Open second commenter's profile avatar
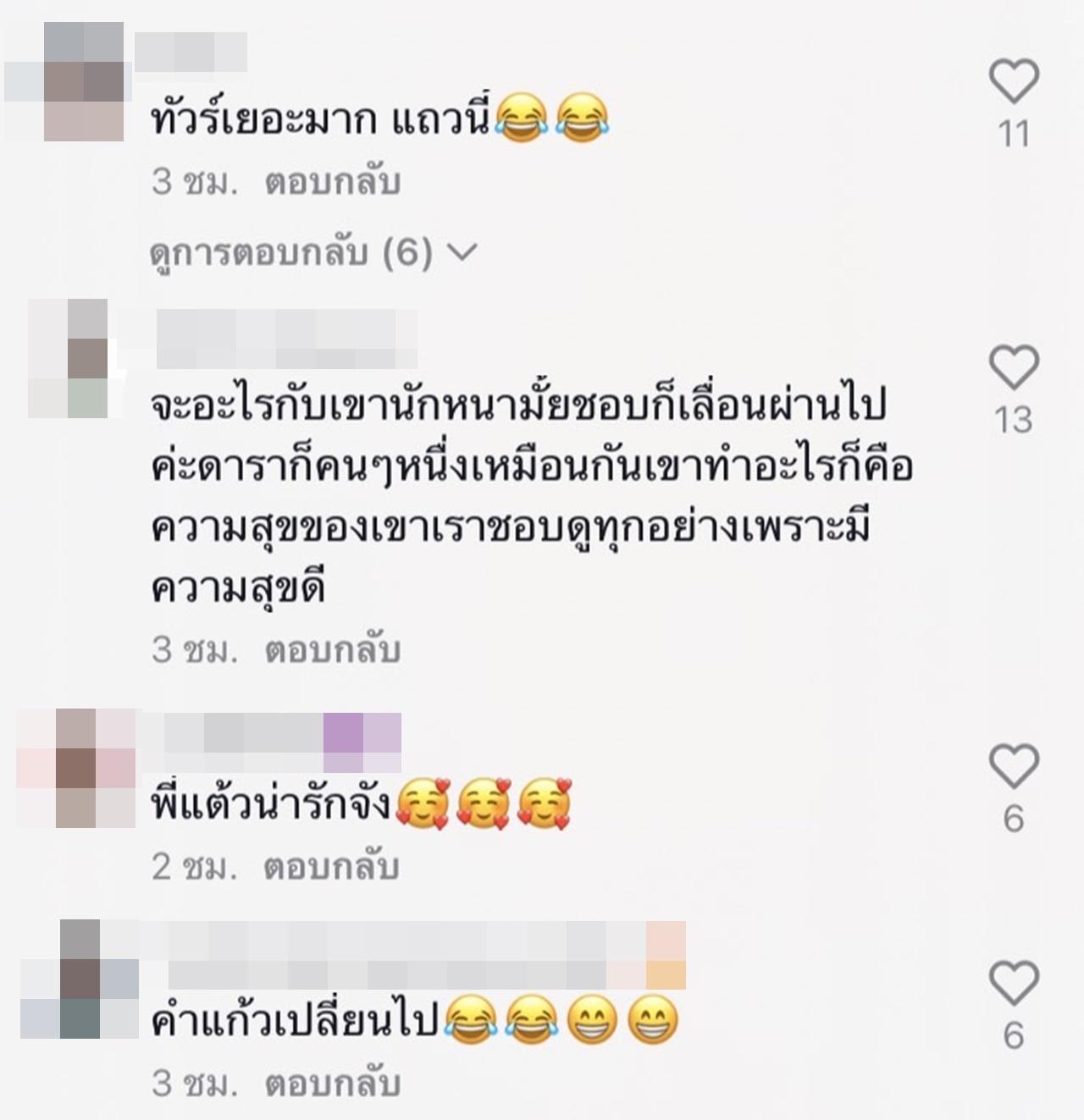 click(68, 358)
